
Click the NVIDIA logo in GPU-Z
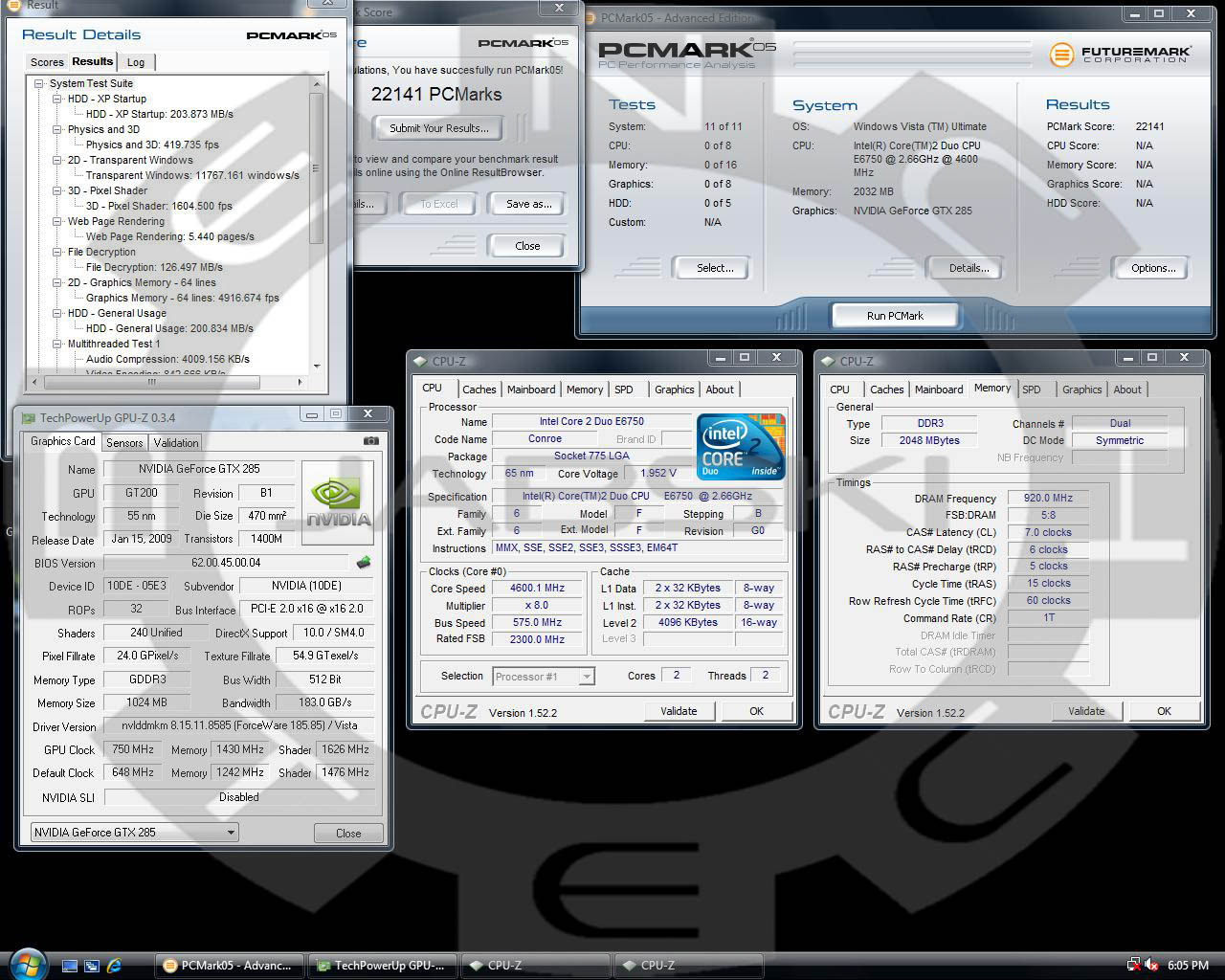click(338, 503)
